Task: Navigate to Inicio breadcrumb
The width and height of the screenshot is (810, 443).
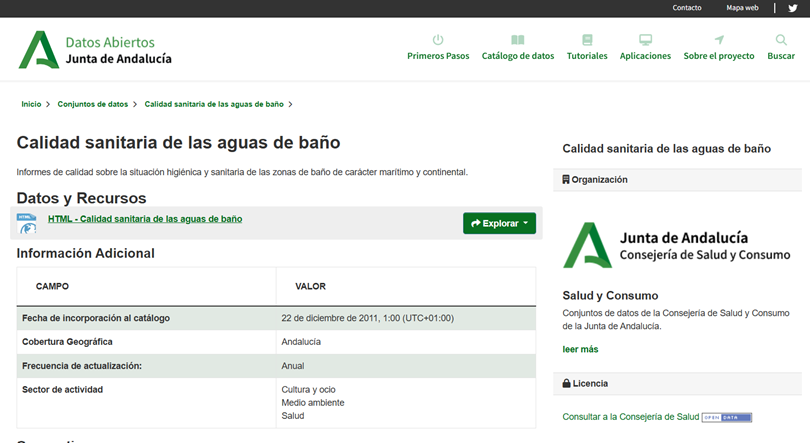Action: click(31, 104)
